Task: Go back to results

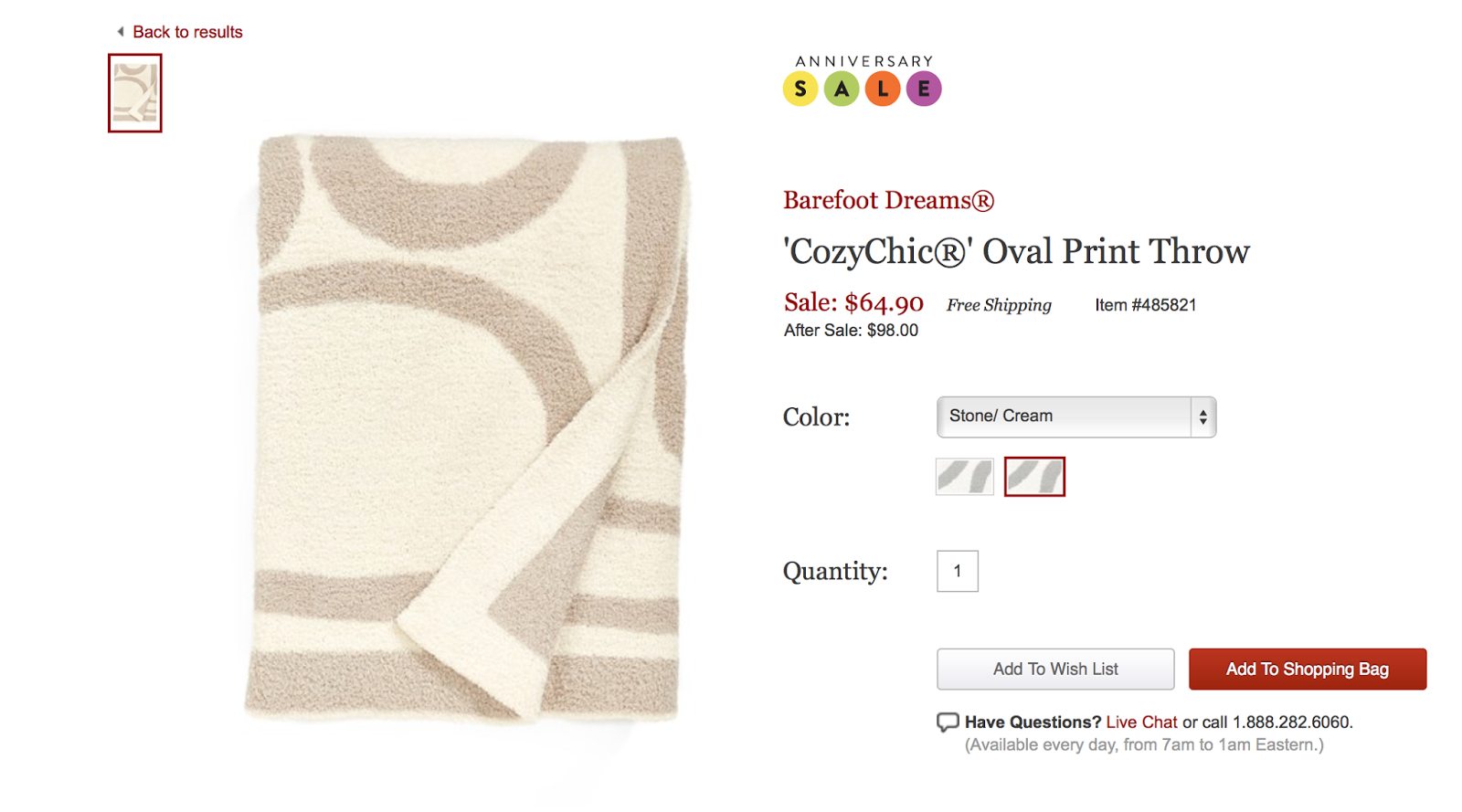Action: 187,32
